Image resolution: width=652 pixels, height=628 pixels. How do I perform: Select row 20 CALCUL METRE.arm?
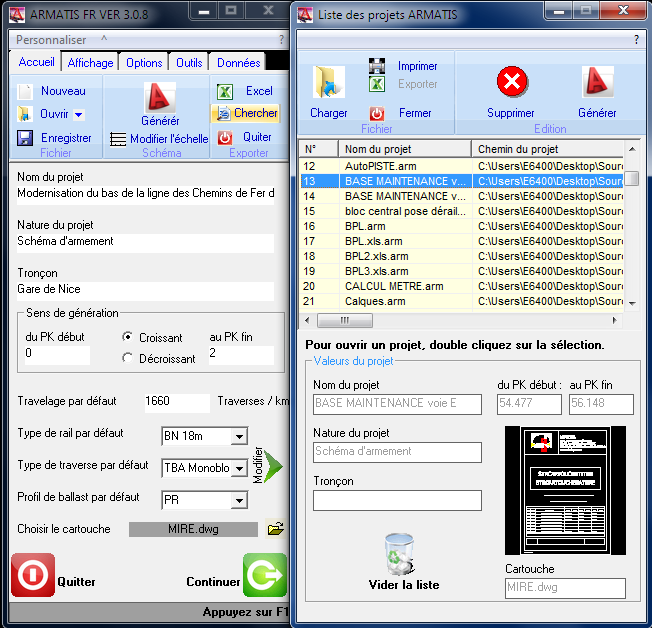pos(462,286)
